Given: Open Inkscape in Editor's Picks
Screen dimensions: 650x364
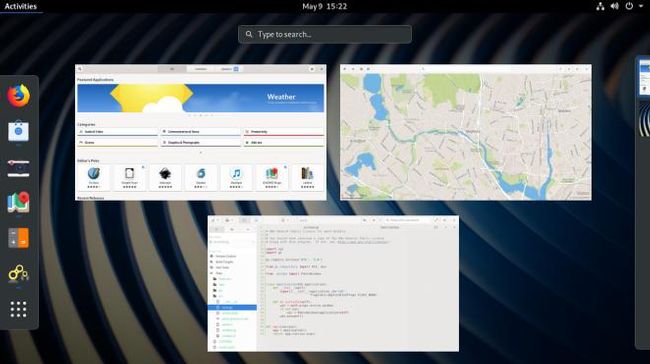Looking at the screenshot, I should click(x=165, y=177).
